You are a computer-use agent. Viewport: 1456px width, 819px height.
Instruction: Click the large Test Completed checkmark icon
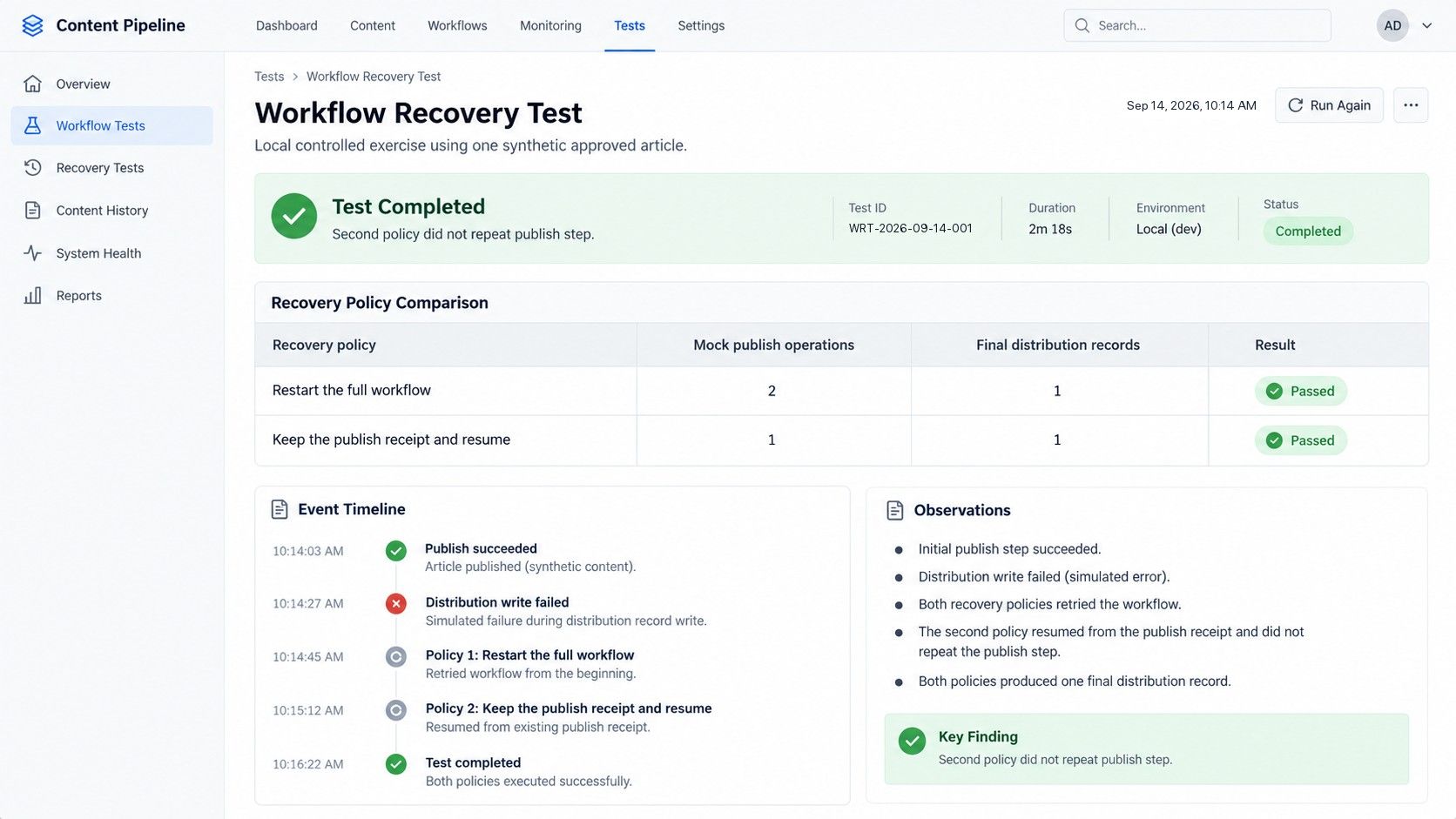[293, 216]
